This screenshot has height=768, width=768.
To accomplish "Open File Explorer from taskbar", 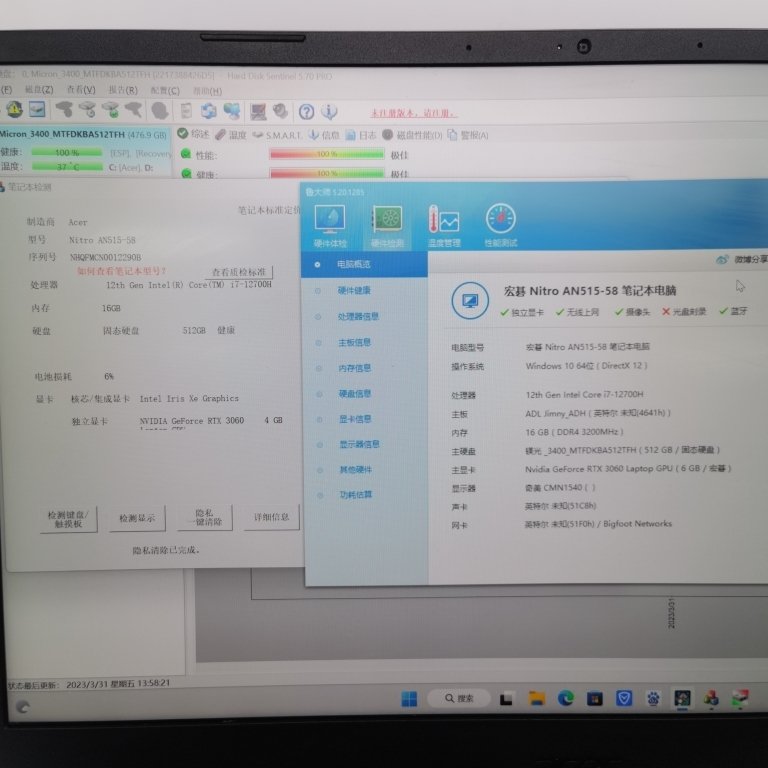I will point(537,698).
